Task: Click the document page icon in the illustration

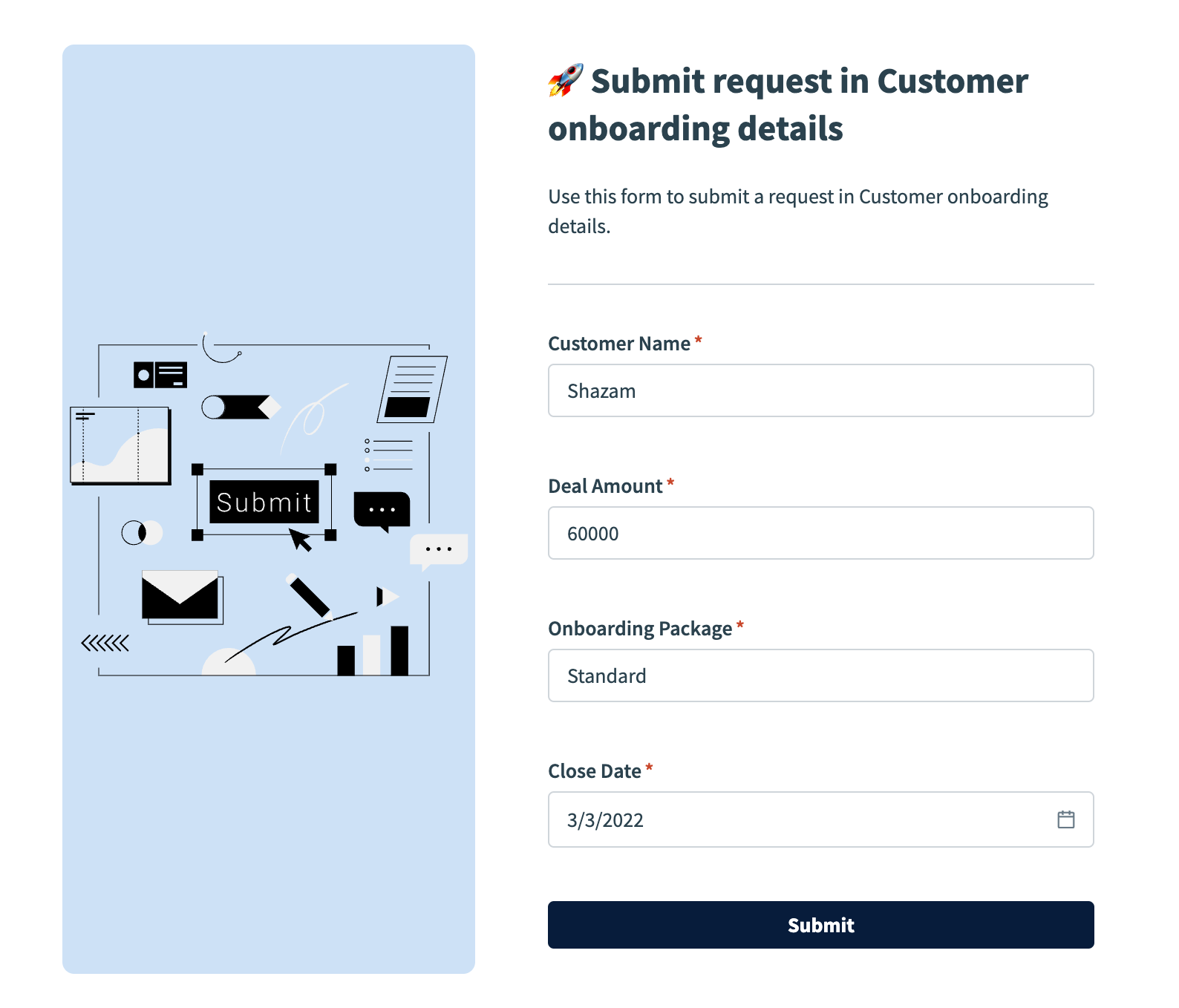Action: [x=410, y=387]
